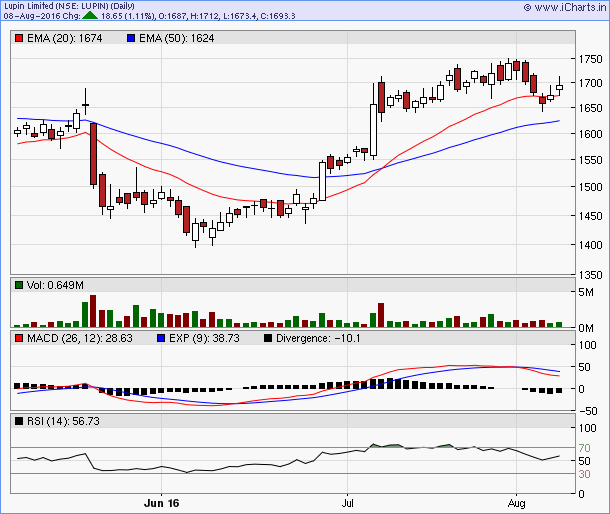This screenshot has width=610, height=514.
Task: Click the EMA (50): 1624 label
Action: (x=177, y=38)
